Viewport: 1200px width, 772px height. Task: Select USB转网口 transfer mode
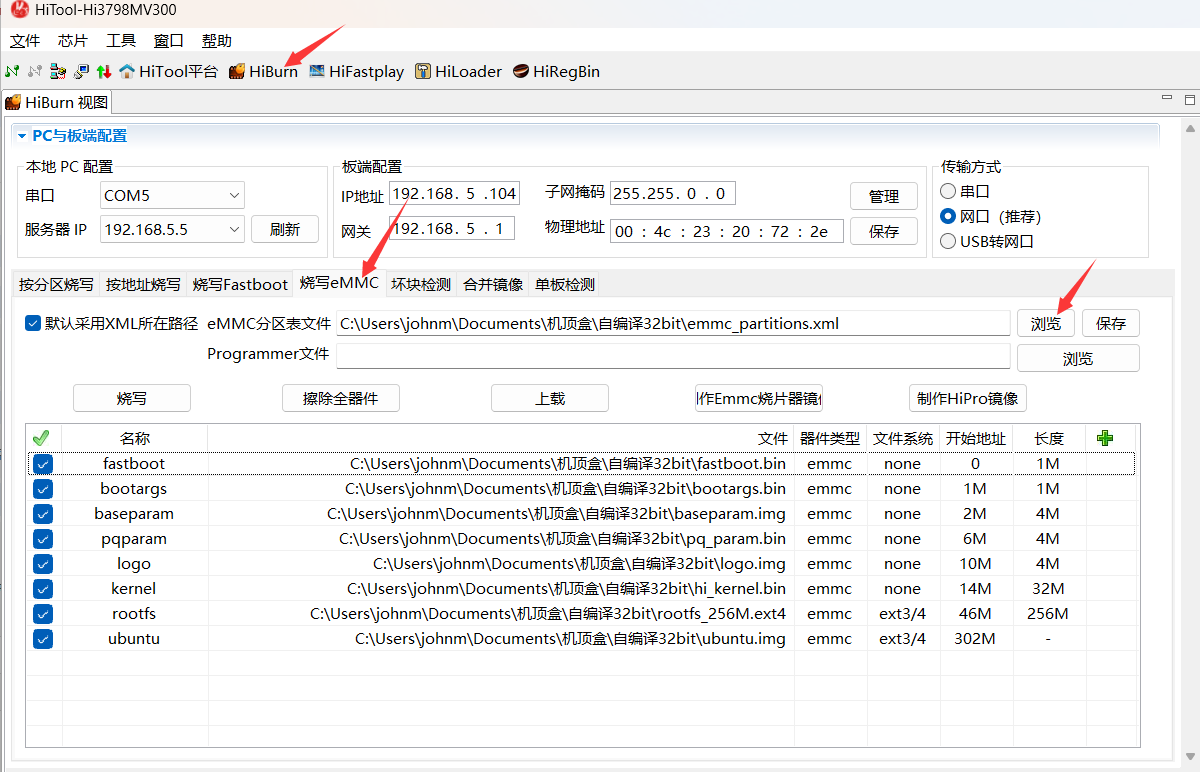point(948,241)
